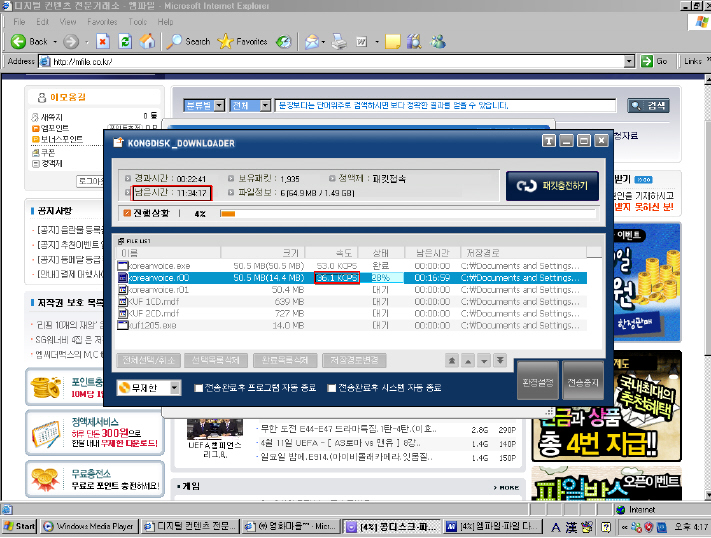Screen dimensions: 711x538
Task: Open the View menu
Action: 68,22
